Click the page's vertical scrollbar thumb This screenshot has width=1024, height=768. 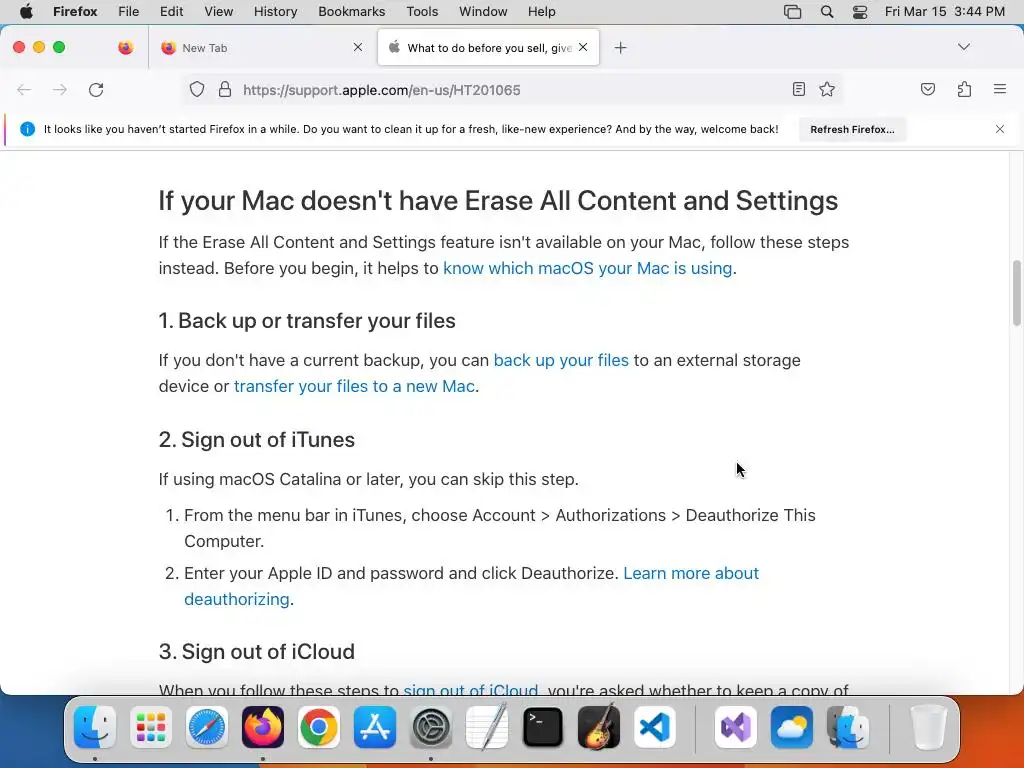coord(1016,293)
